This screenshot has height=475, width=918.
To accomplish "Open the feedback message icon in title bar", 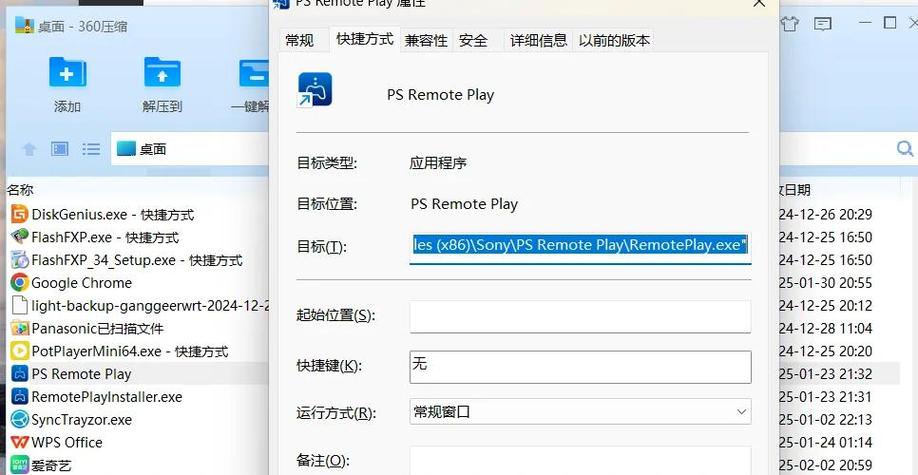I will [822, 23].
